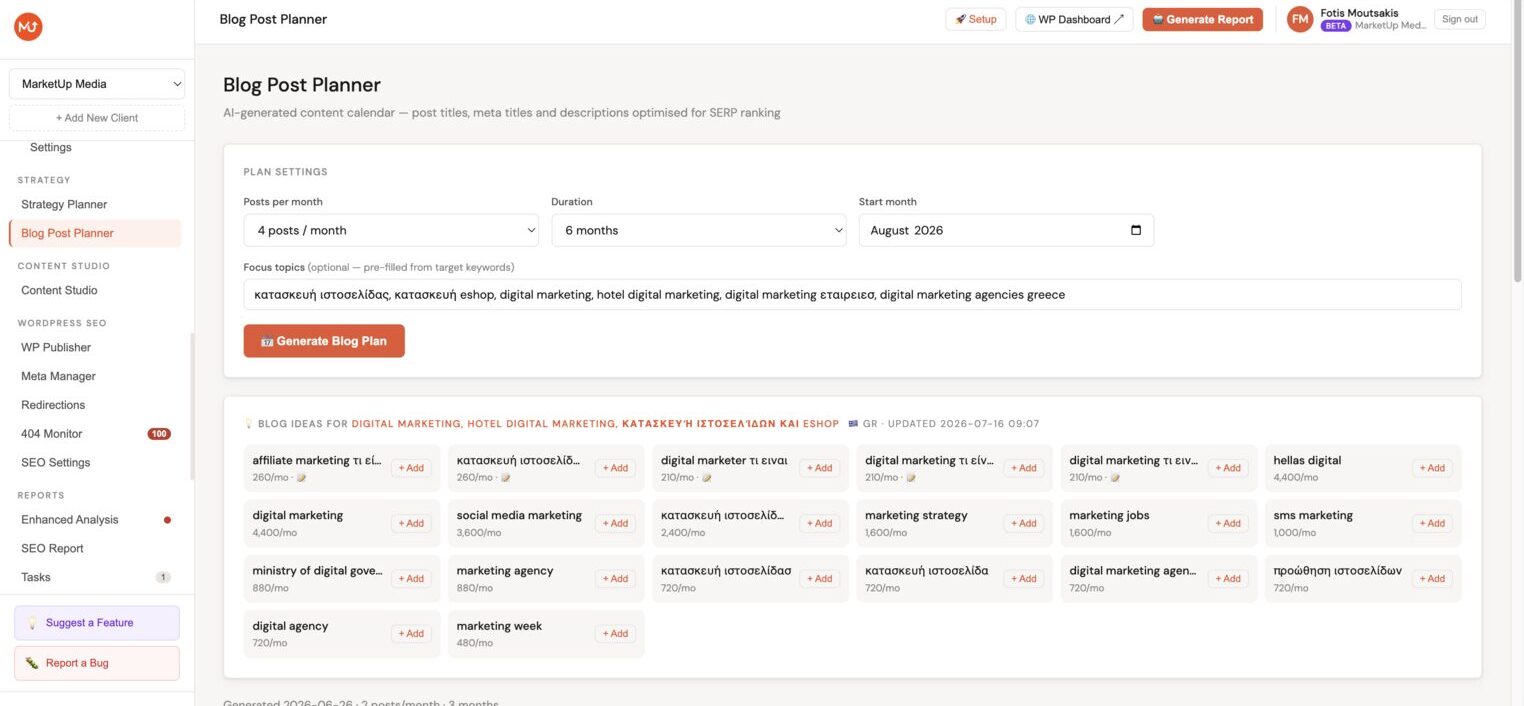Open Enhanced Analysis report
Image resolution: width=1524 pixels, height=706 pixels.
[x=70, y=520]
